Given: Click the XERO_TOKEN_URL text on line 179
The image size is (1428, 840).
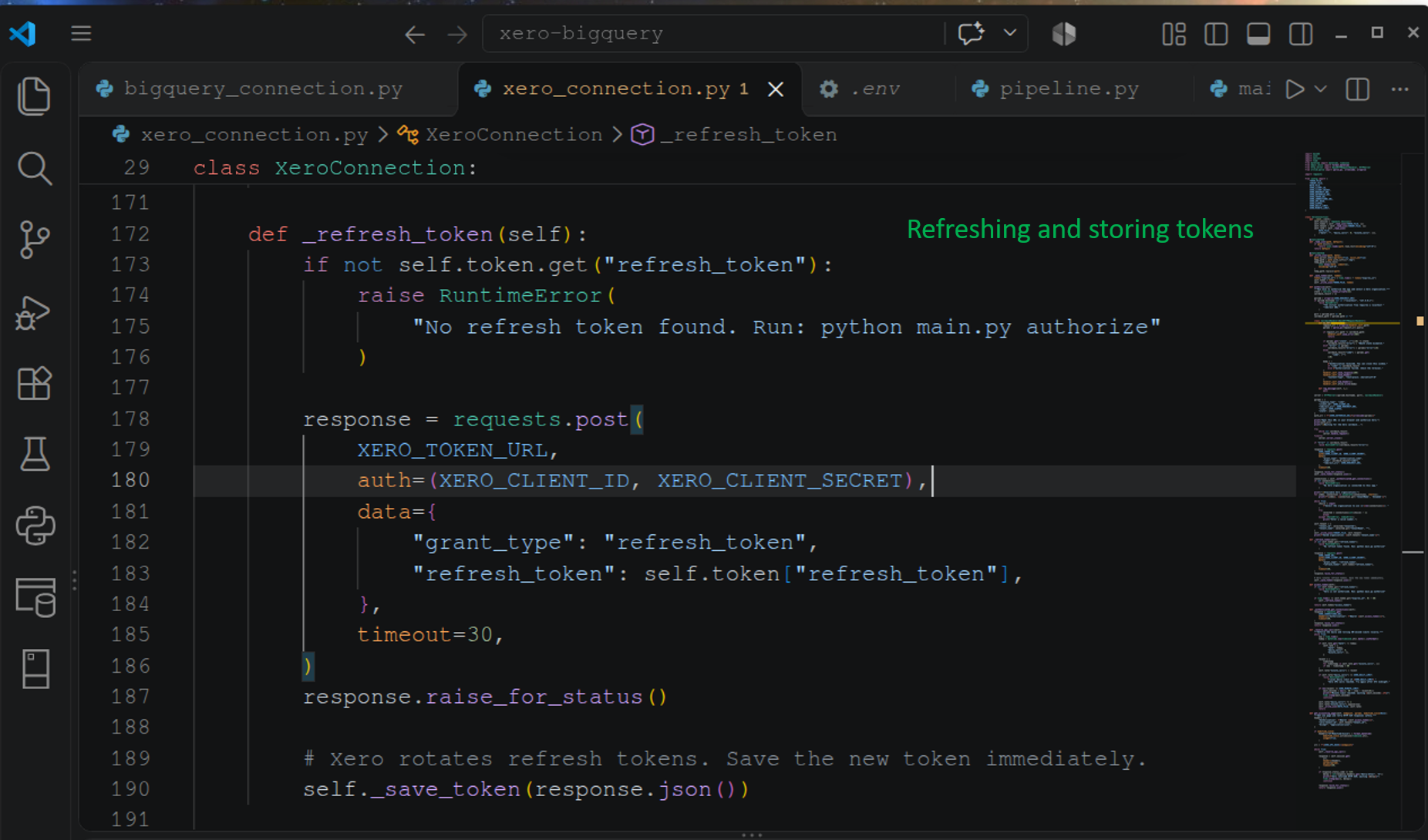Looking at the screenshot, I should (x=452, y=450).
